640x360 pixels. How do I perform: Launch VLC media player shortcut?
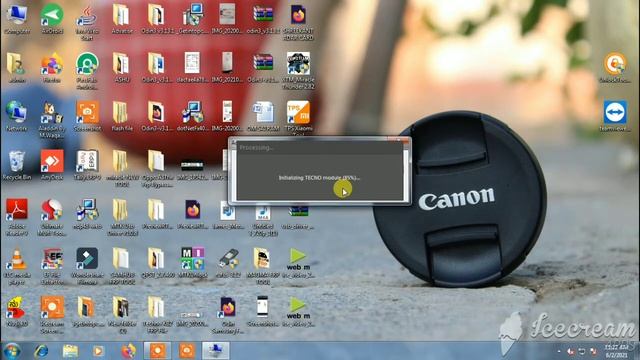click(17, 266)
